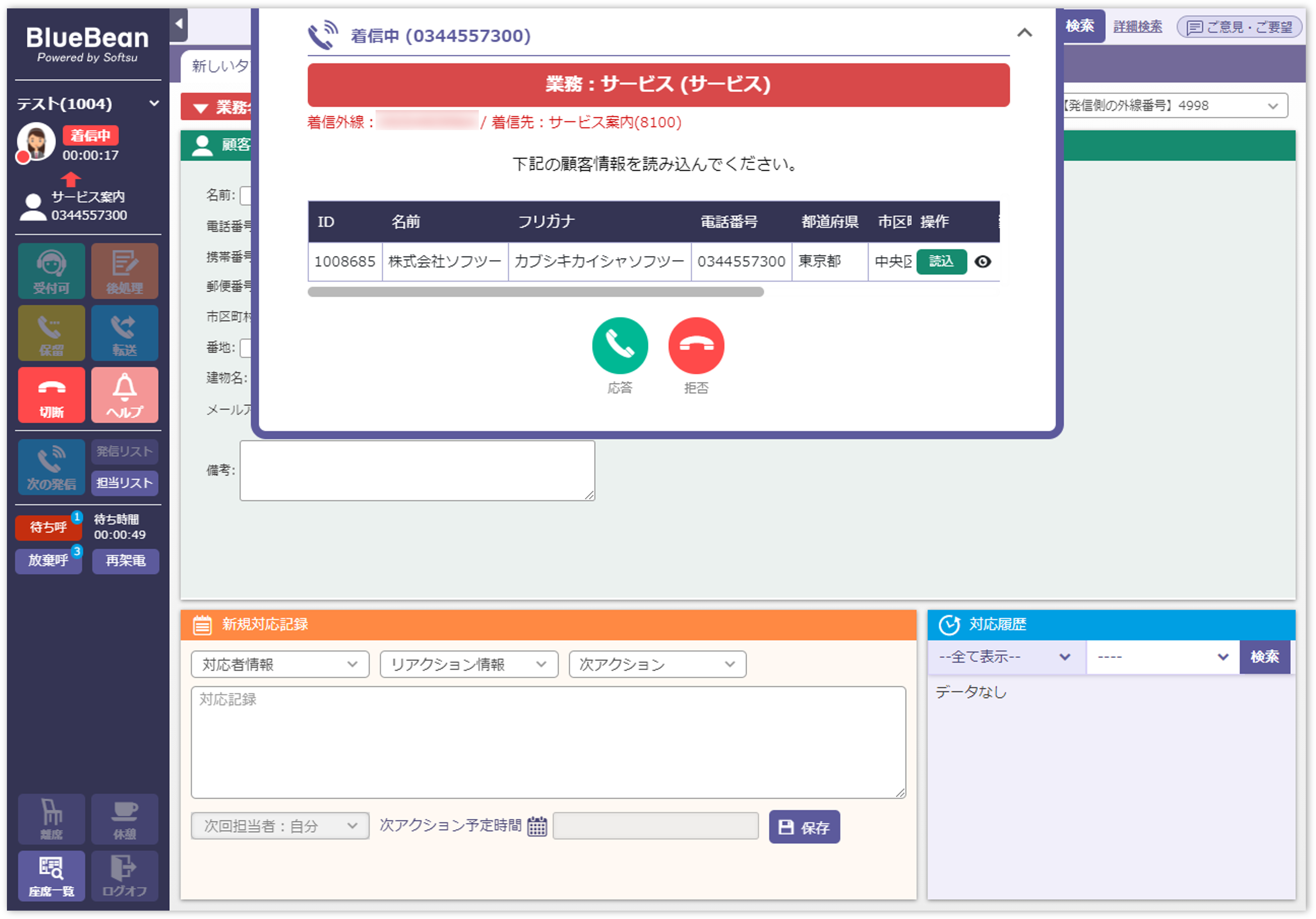This screenshot has height=919, width=1316.
Task: Open the リアクション情報 dropdown
Action: (469, 664)
